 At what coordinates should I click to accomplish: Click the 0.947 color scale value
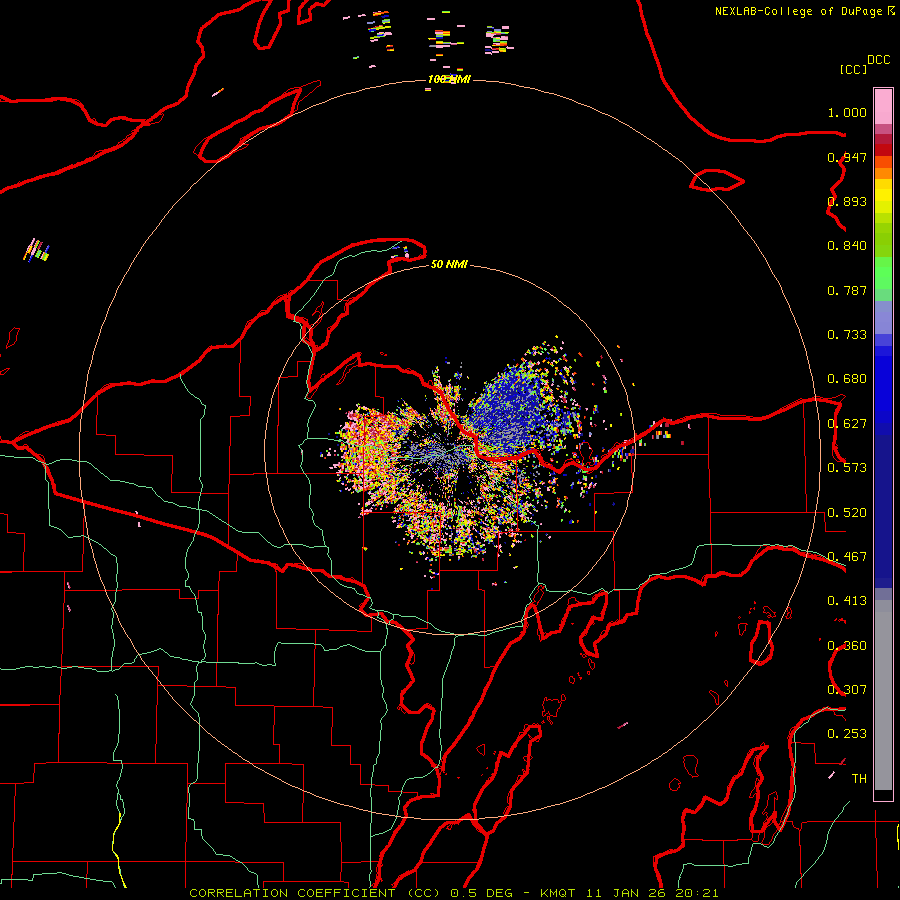847,157
